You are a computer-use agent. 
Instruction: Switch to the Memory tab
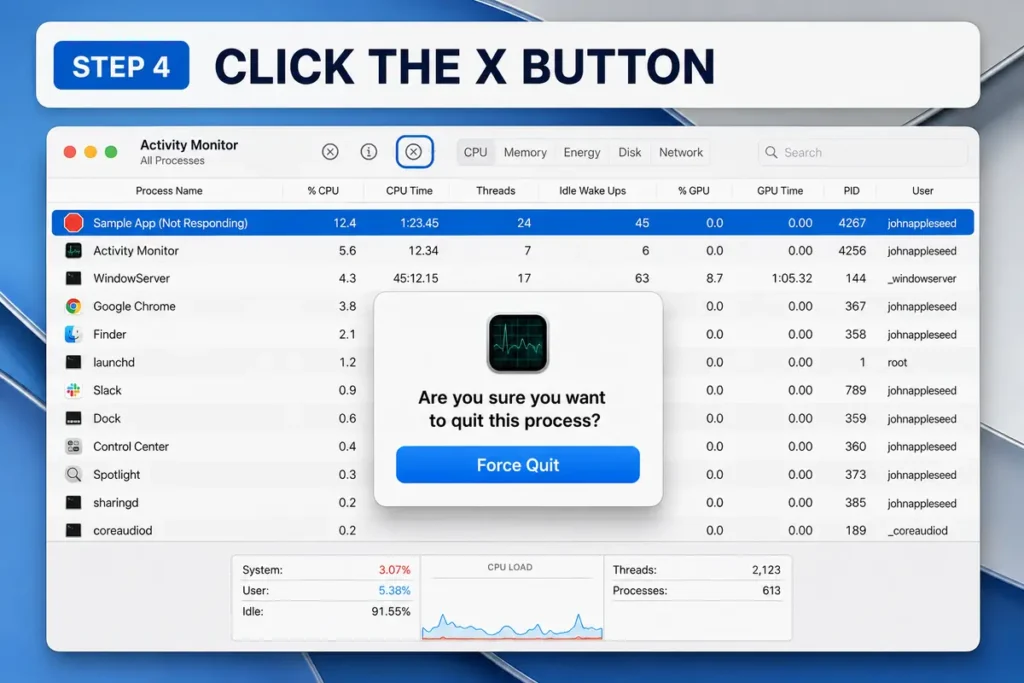(525, 152)
